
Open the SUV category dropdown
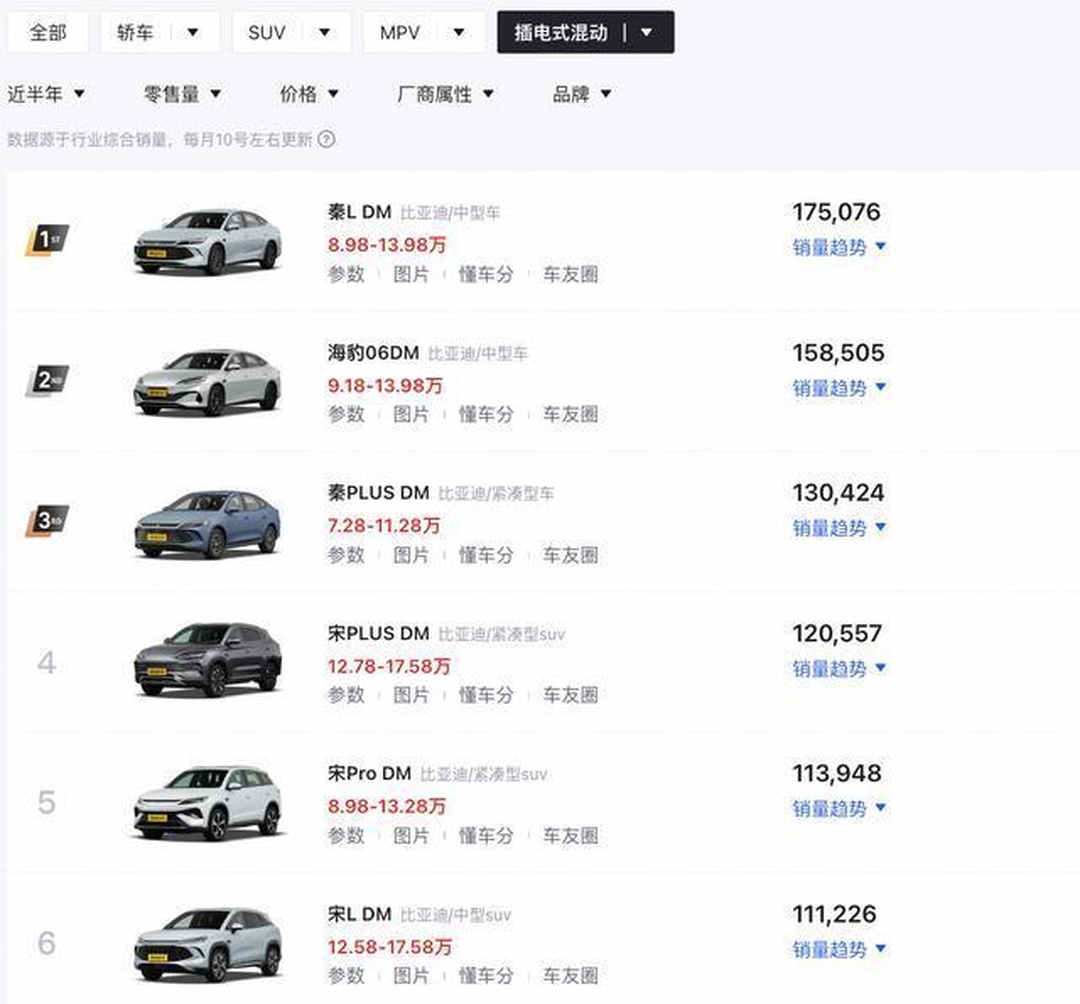[291, 32]
